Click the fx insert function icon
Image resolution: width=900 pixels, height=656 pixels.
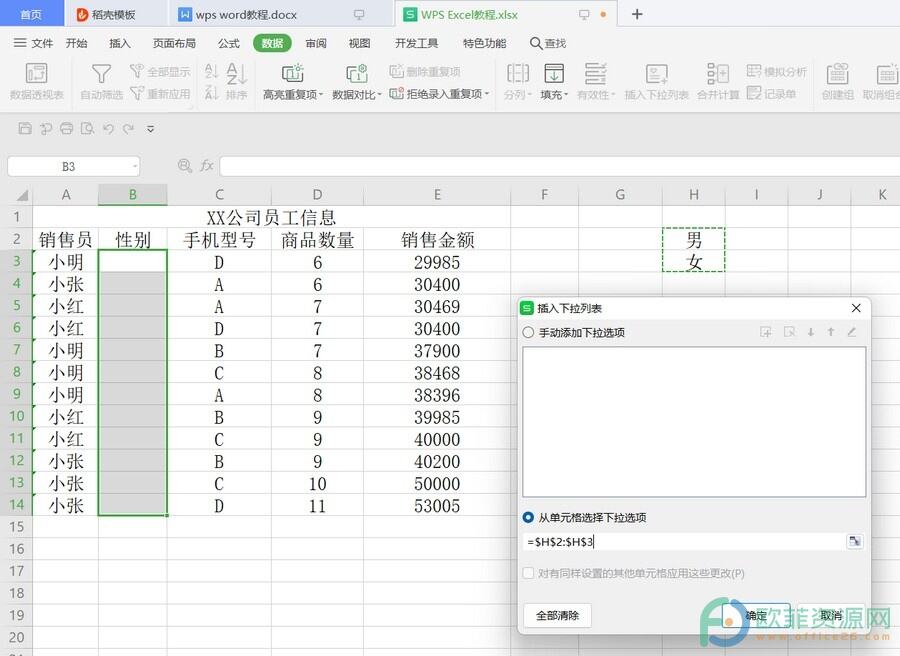(207, 166)
